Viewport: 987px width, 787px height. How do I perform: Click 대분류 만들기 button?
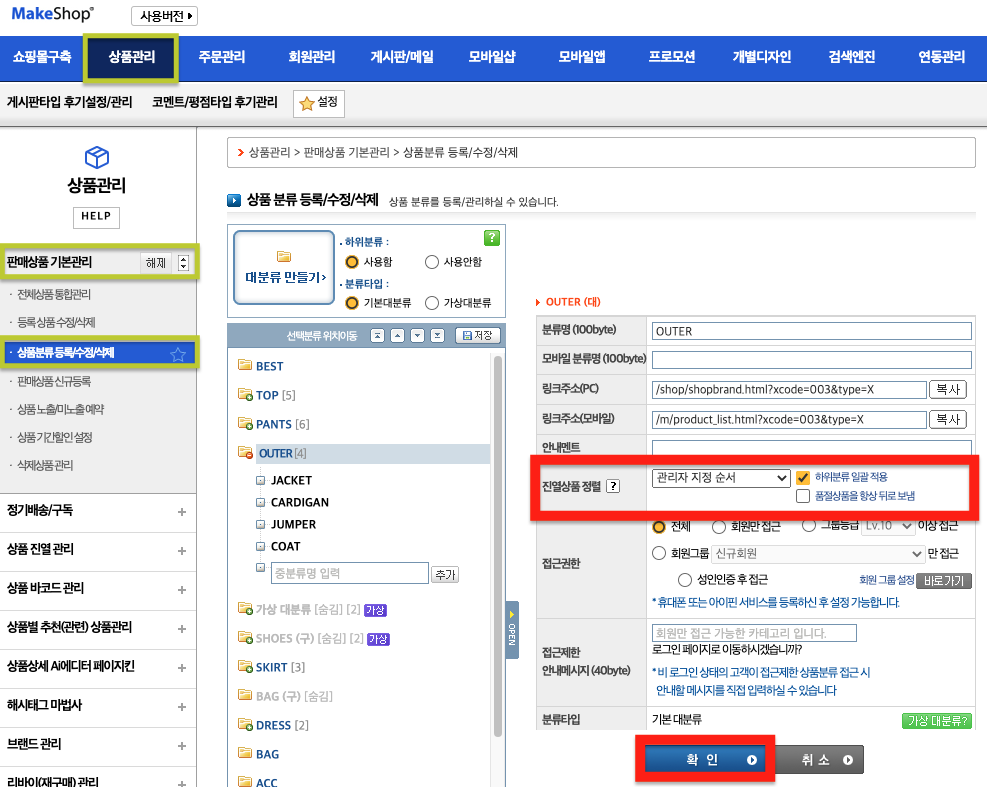pos(285,268)
